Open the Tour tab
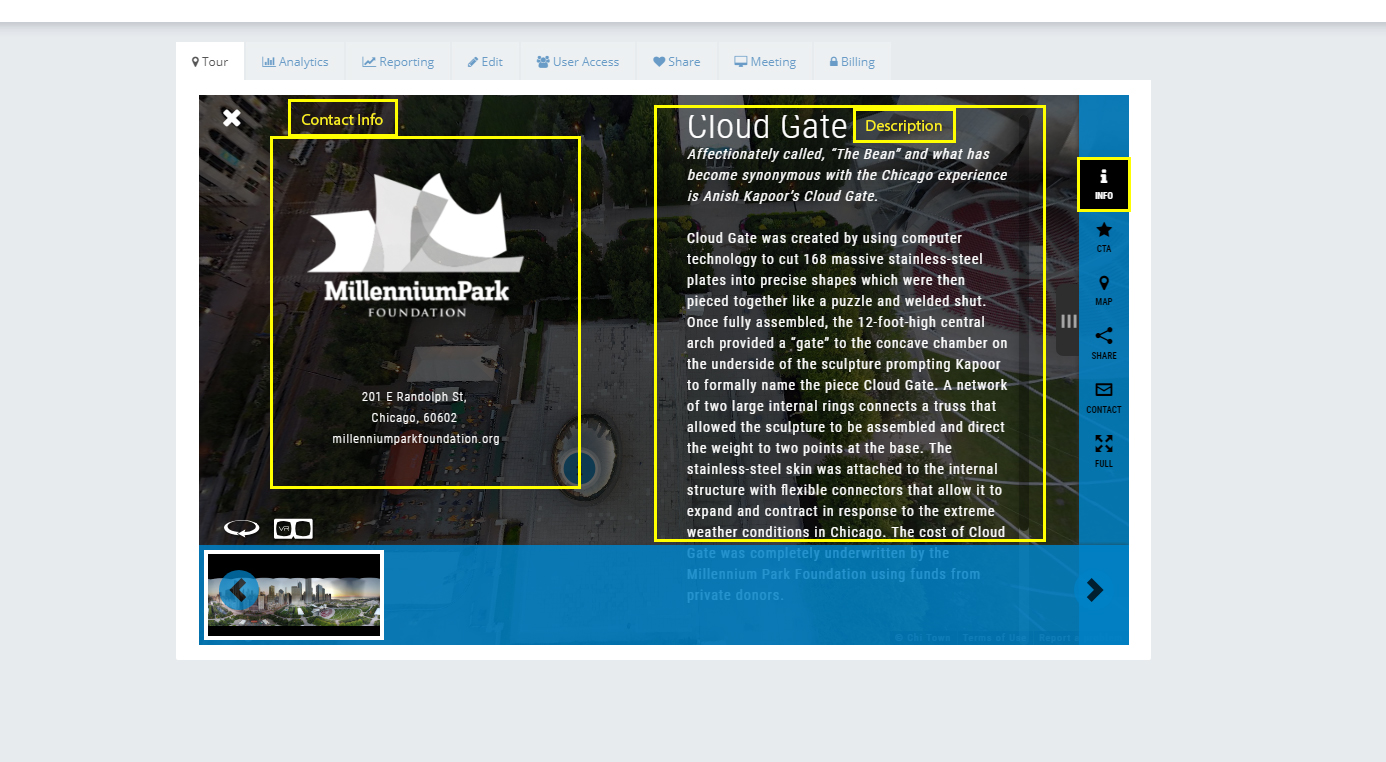The image size is (1386, 762). 210,61
